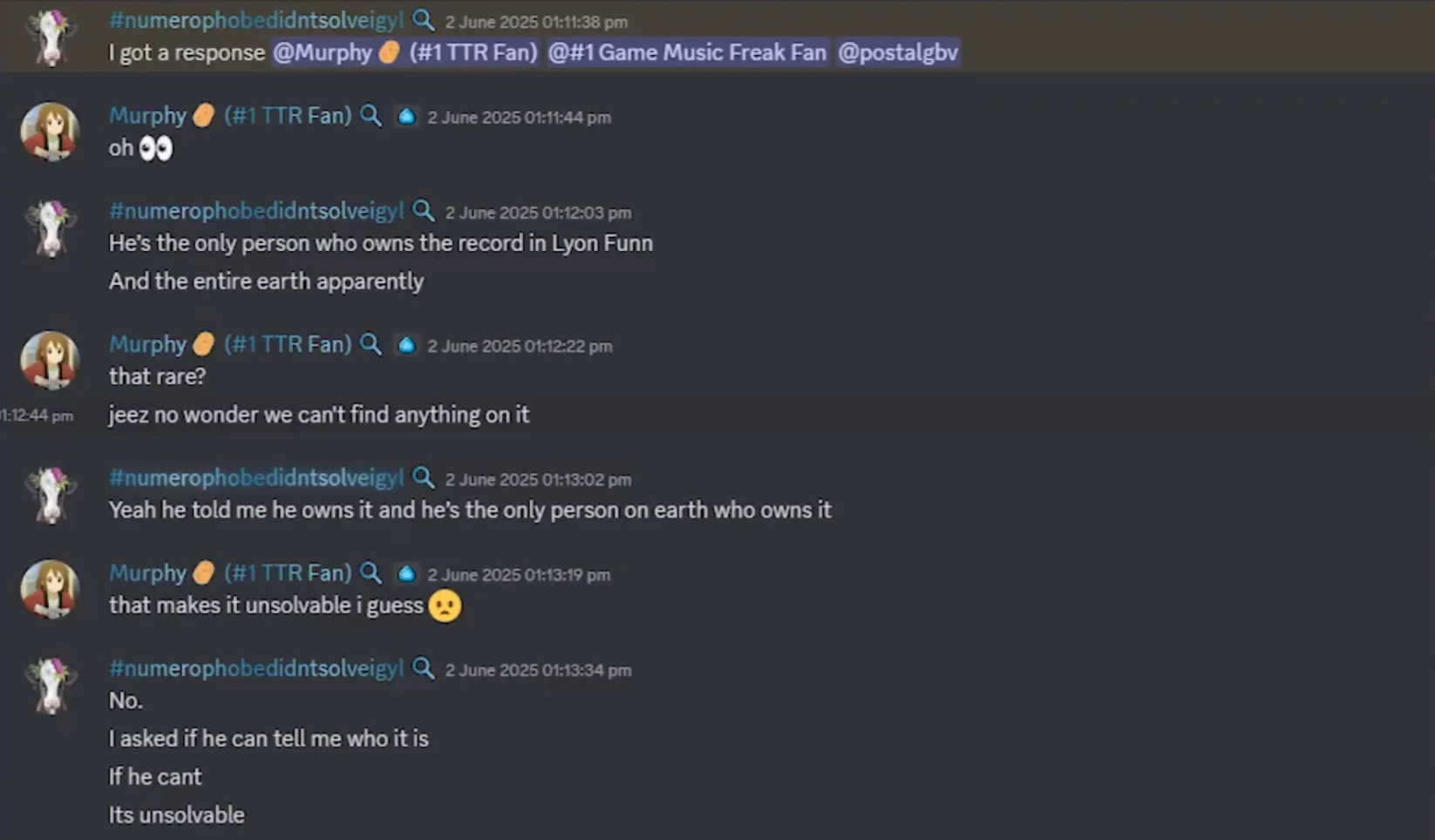This screenshot has width=1435, height=840.
Task: Click the blue droplet badge at 01:13:19 pm
Action: (406, 573)
